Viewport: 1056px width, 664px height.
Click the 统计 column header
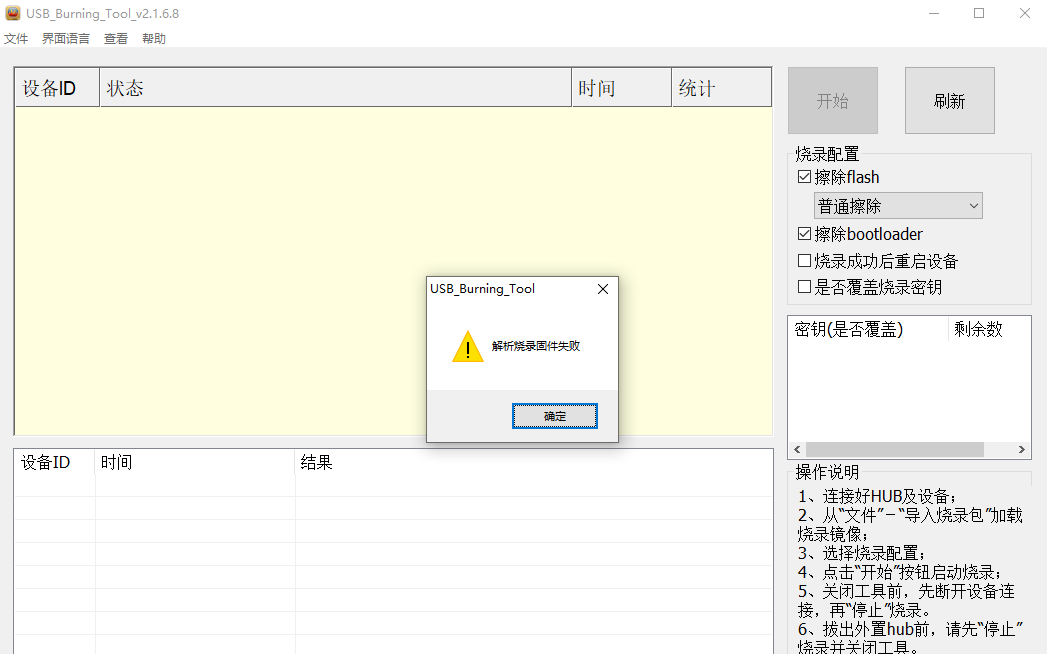coord(721,88)
